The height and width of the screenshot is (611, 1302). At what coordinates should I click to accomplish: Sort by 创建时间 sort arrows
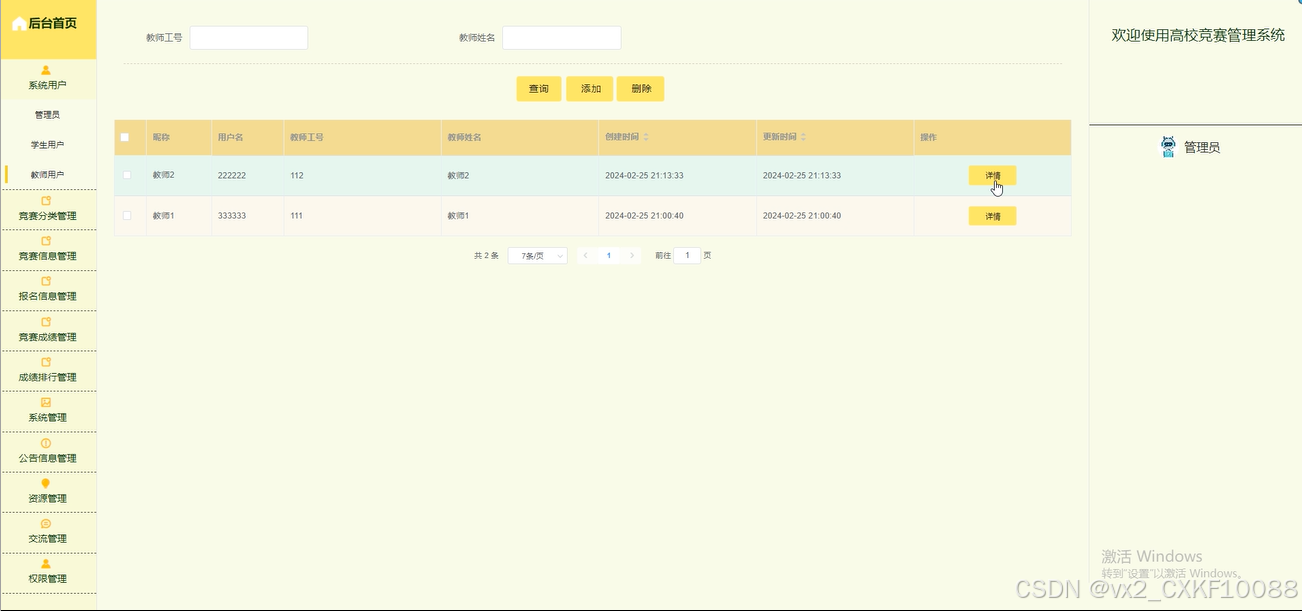646,137
